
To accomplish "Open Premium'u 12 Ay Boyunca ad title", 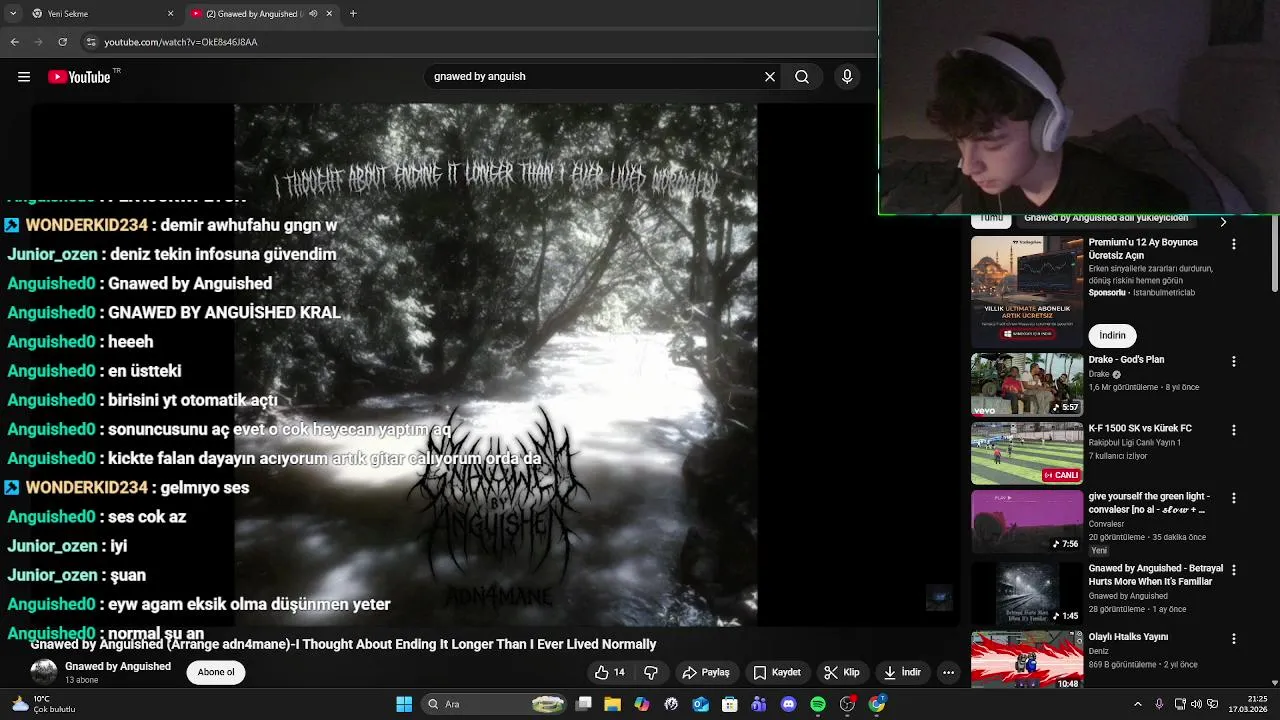I will click(x=1143, y=249).
